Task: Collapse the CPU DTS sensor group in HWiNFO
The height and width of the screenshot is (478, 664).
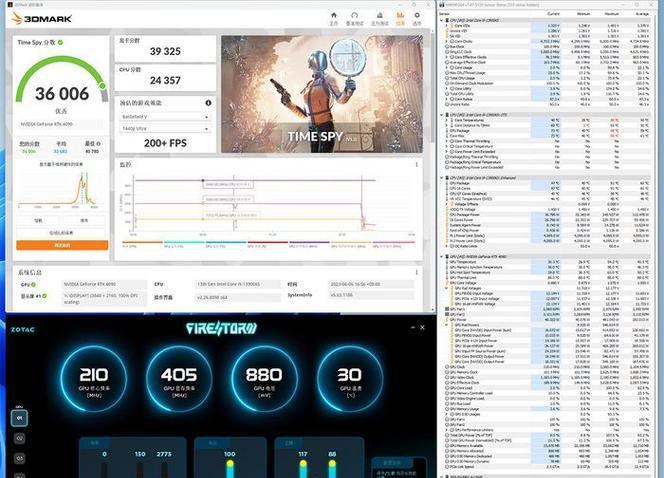Action: (442, 115)
